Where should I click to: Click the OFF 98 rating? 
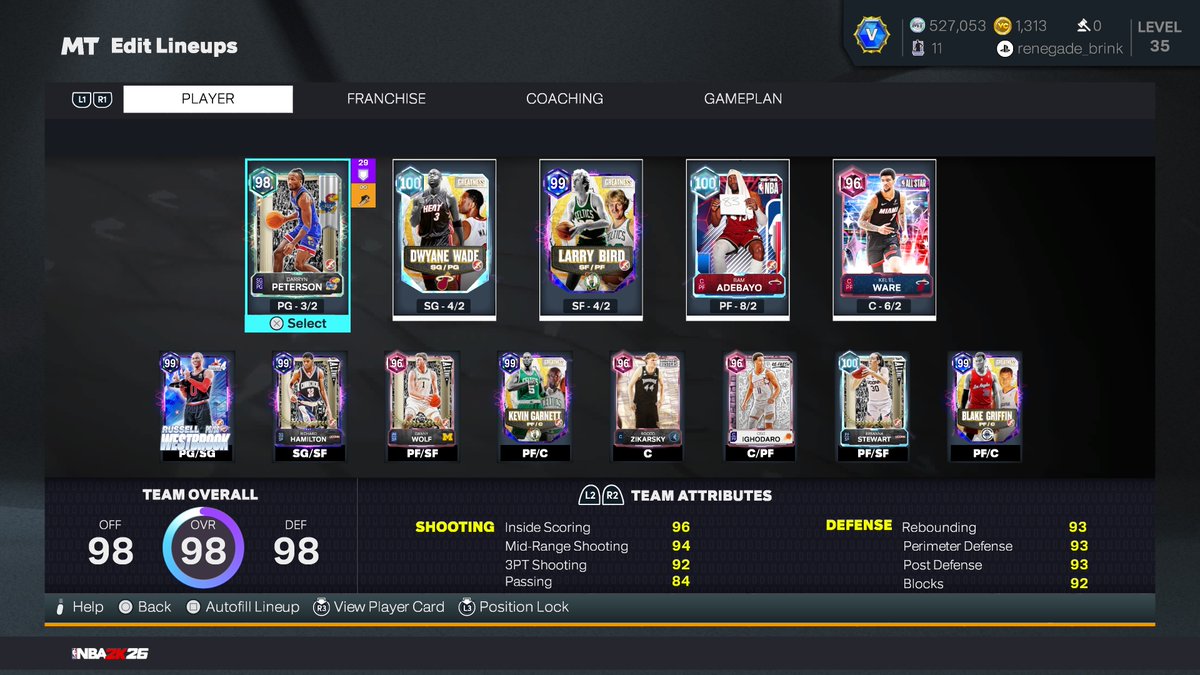(x=110, y=543)
